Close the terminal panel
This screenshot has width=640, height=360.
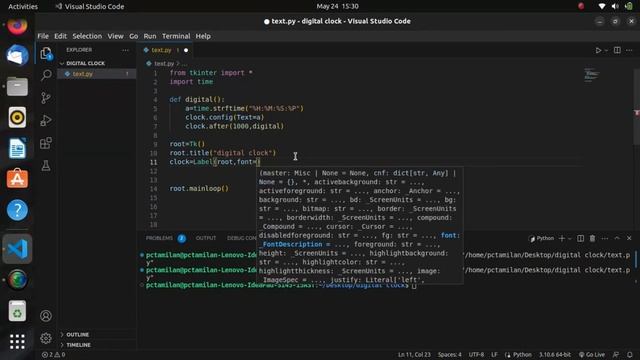pyautogui.click(x=629, y=238)
